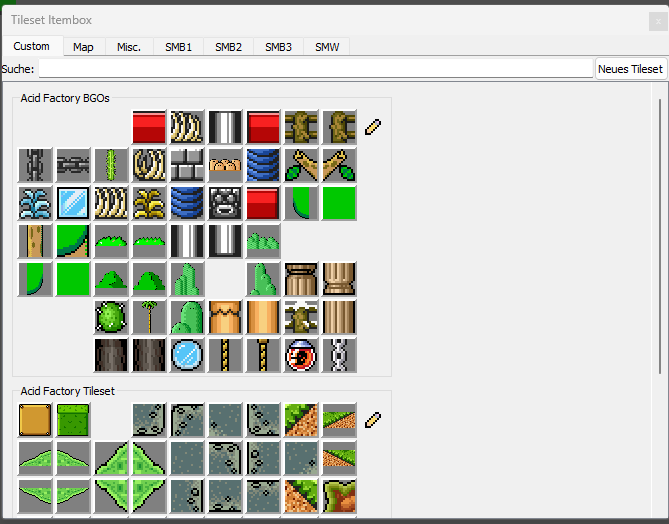Select the gray brick wall tile
The height and width of the screenshot is (524, 669).
tap(187, 165)
